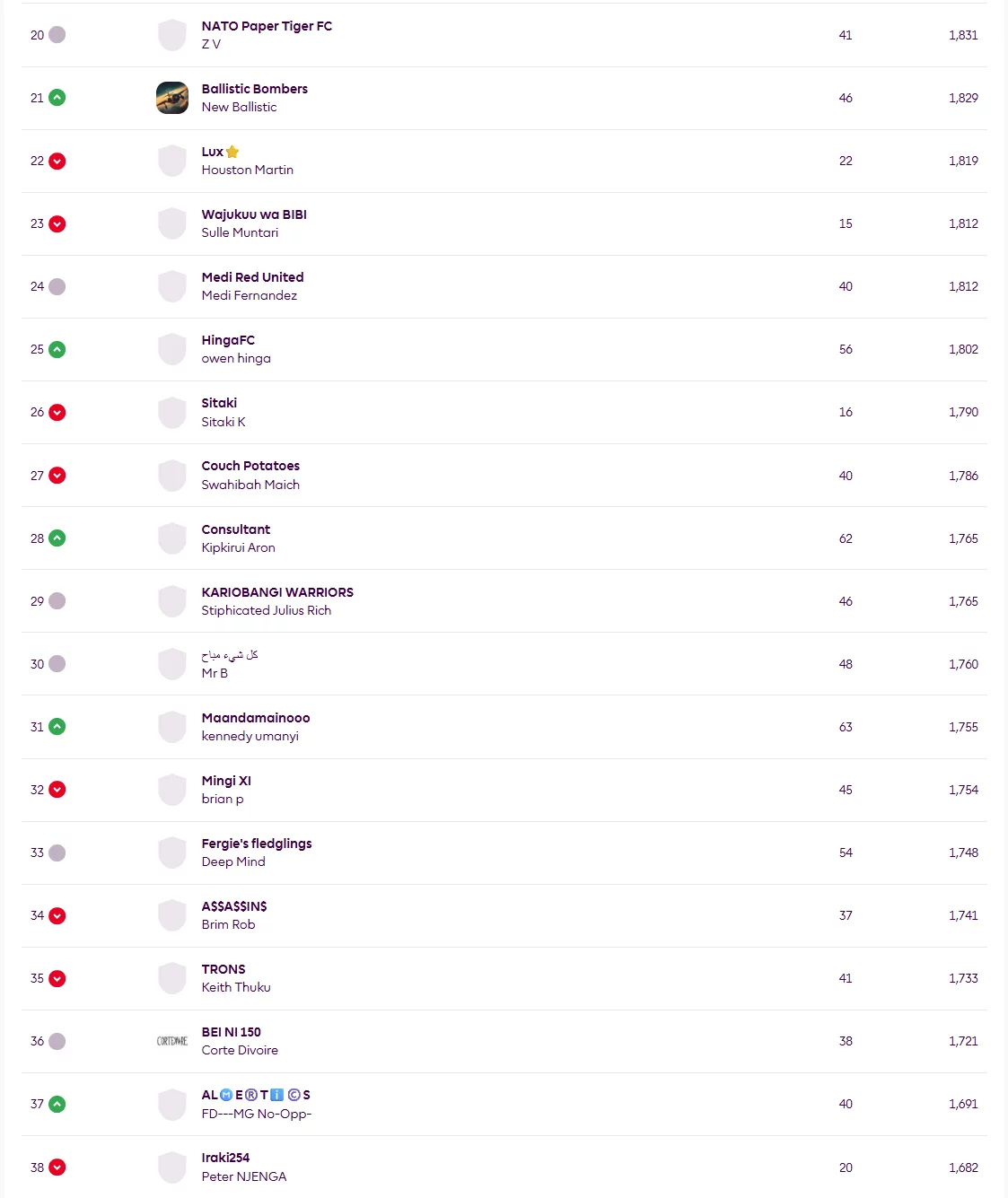The image size is (1008, 1198).
Task: Open NATO Paper Tiger FC team link
Action: pyautogui.click(x=267, y=26)
